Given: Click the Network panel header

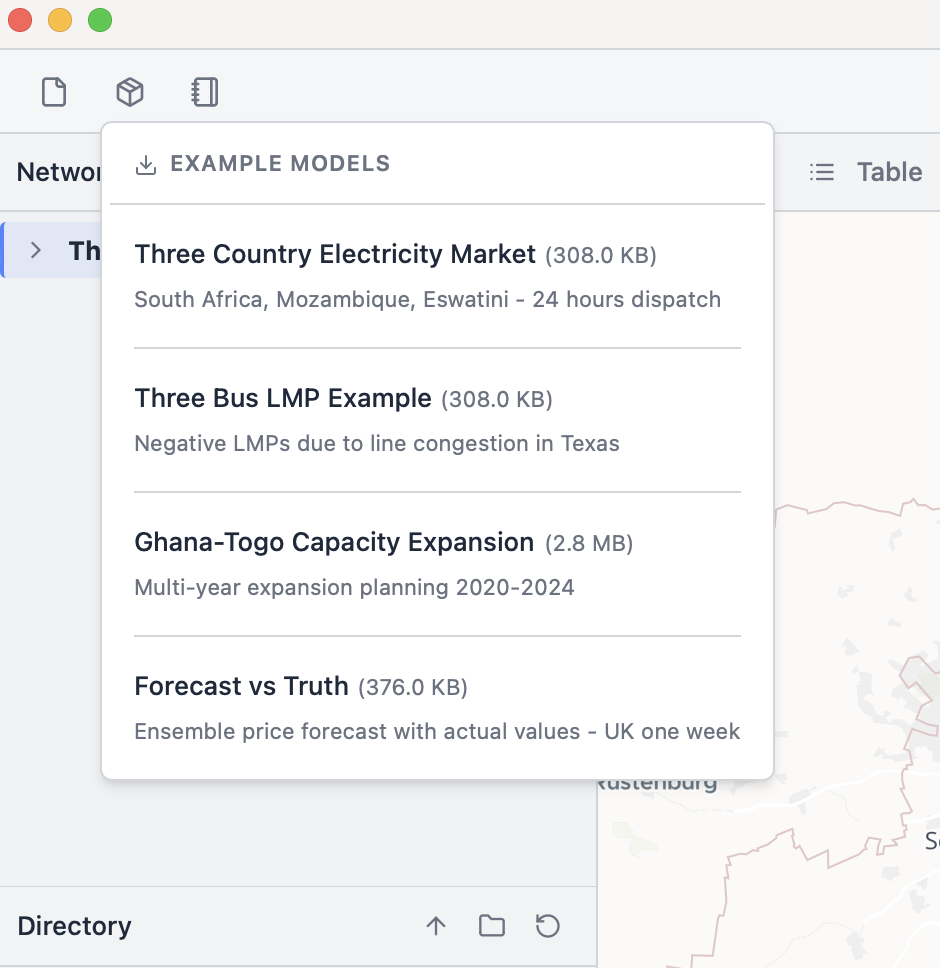Looking at the screenshot, I should pos(59,172).
